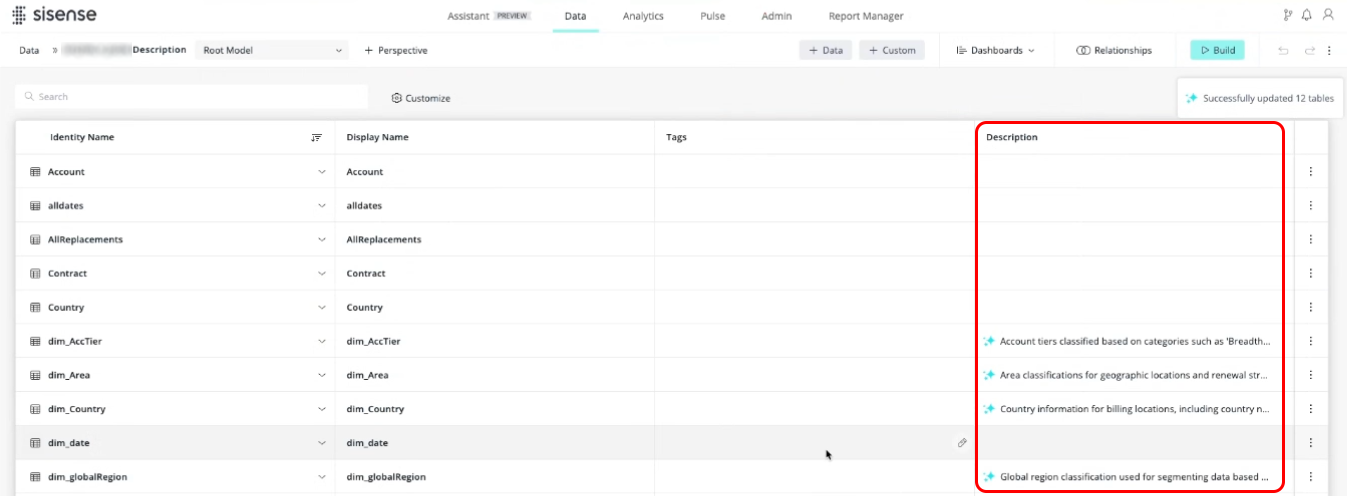Screen dimensions: 1347x496
Task: Switch to the Assistant Preview tab
Action: coord(488,16)
